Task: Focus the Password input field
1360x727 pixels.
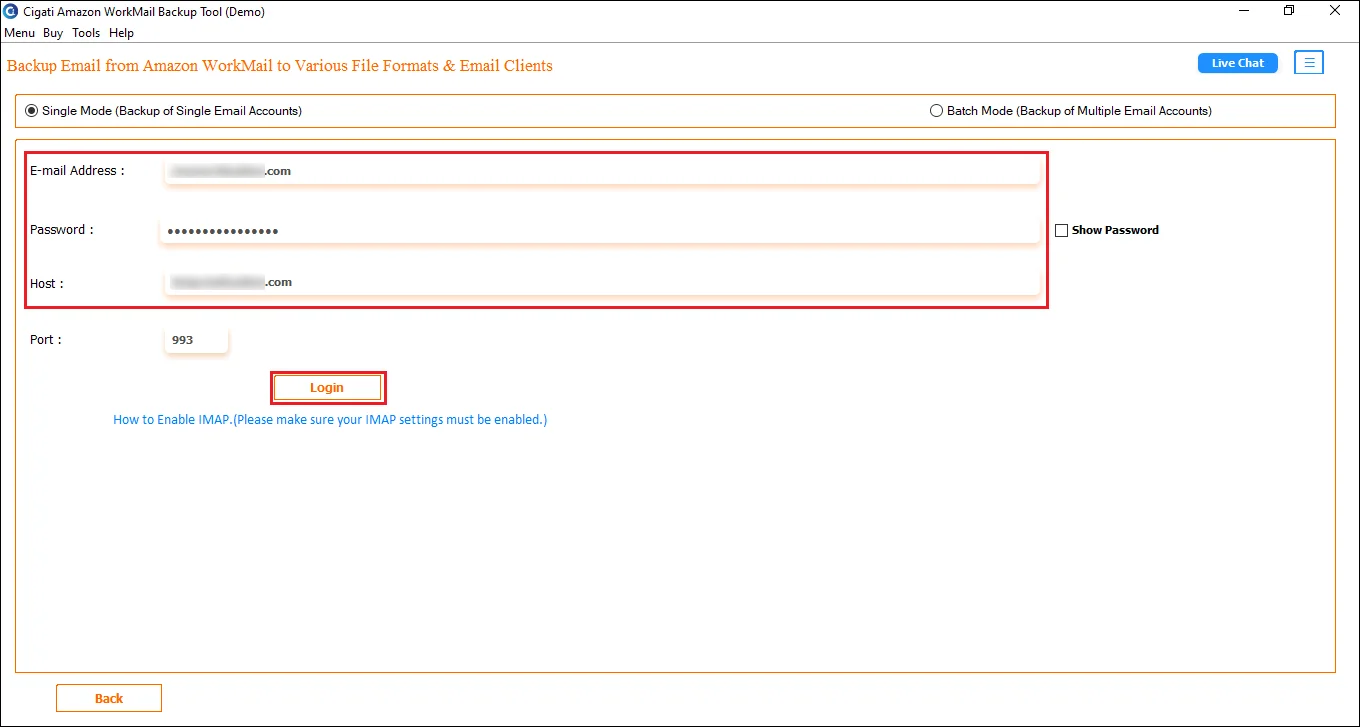Action: point(599,231)
